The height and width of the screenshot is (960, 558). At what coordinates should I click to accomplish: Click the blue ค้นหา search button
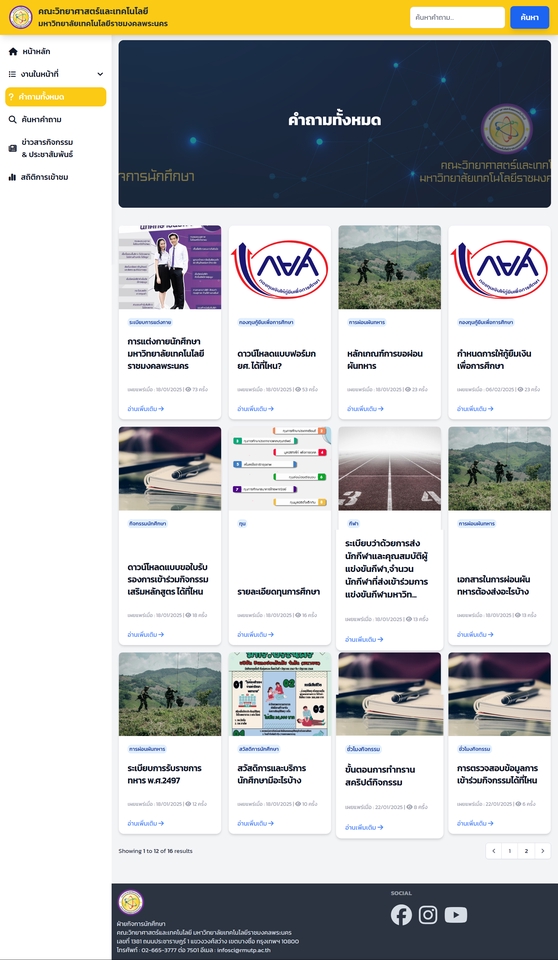(x=529, y=17)
